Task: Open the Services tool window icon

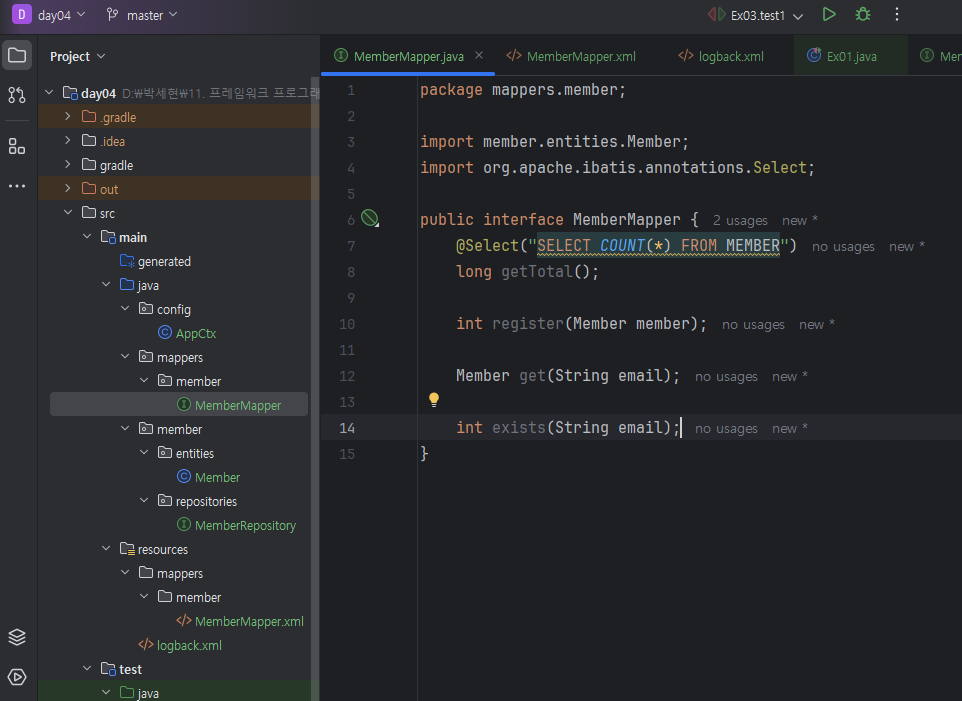Action: [17, 676]
